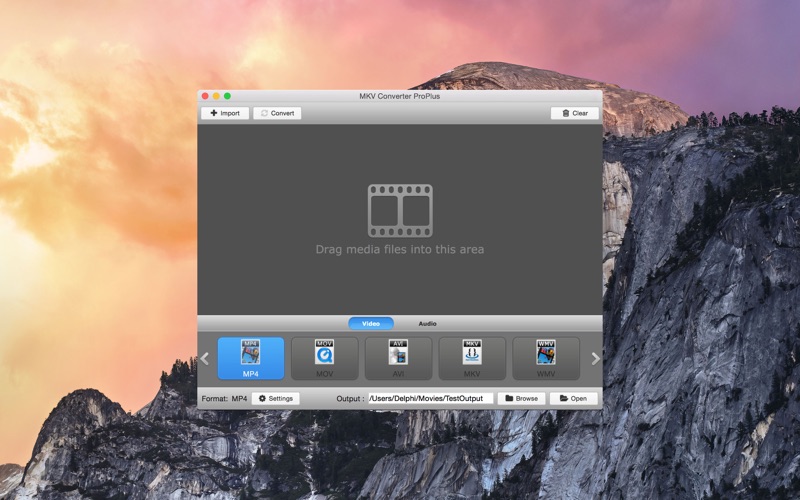Click "Drag media files into this area" text
The image size is (800, 500).
400,249
